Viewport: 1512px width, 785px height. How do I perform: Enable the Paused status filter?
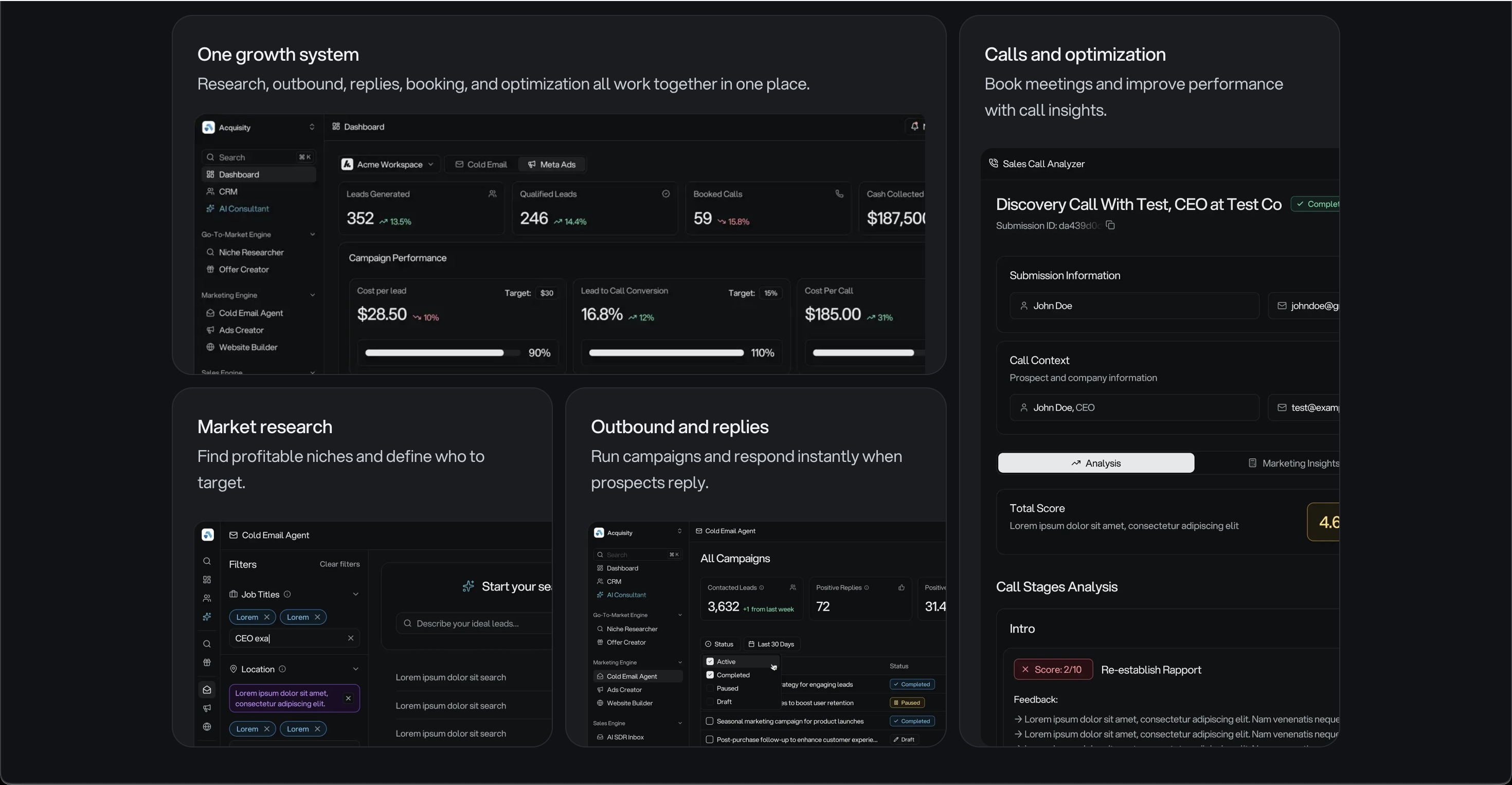click(x=710, y=688)
